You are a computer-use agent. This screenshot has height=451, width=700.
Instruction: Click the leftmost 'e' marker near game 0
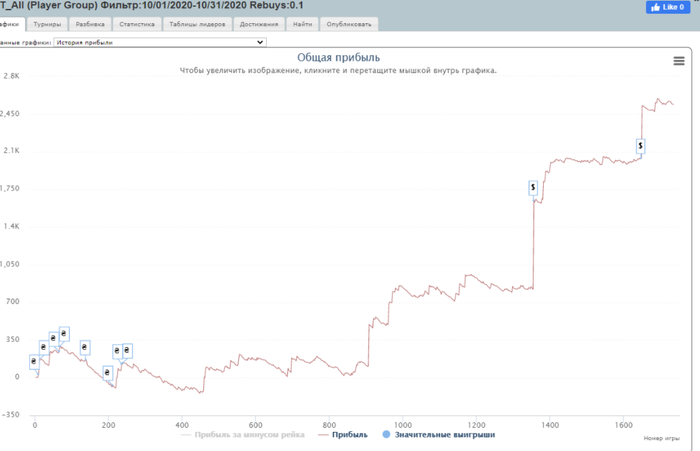[x=34, y=362]
